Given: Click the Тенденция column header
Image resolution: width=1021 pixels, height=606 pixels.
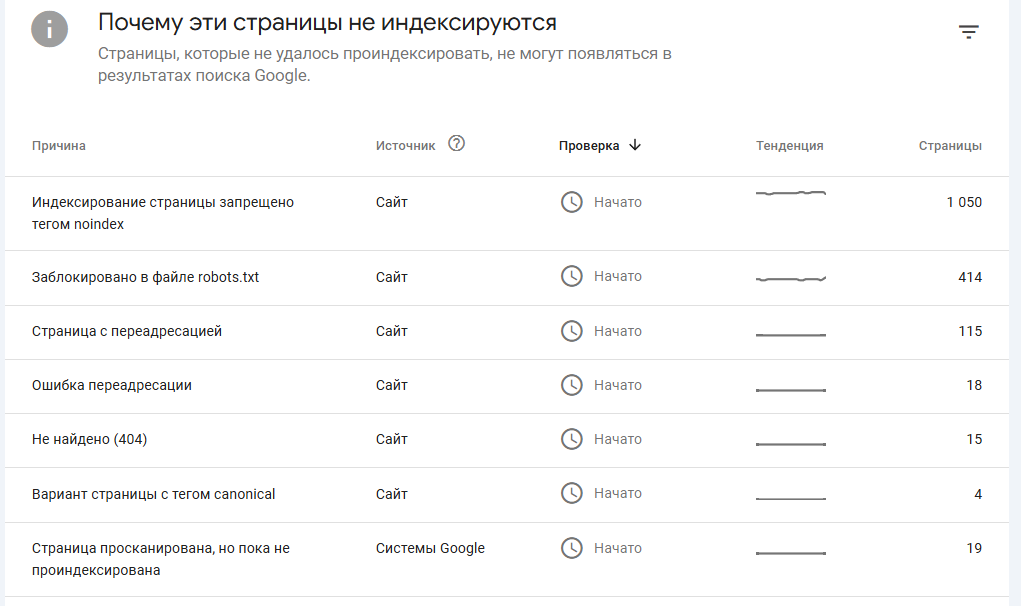Looking at the screenshot, I should (x=789, y=146).
